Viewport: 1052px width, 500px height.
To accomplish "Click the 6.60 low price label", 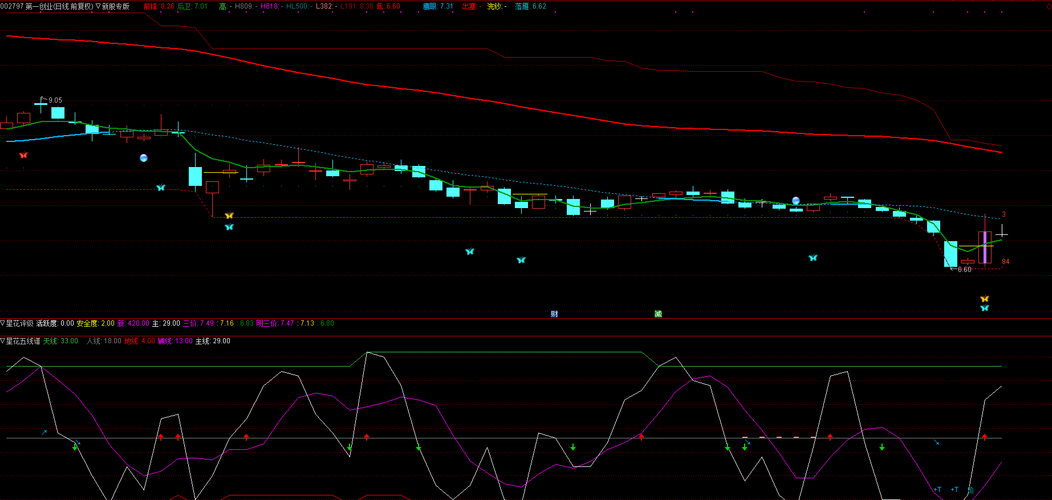I will click(x=964, y=270).
